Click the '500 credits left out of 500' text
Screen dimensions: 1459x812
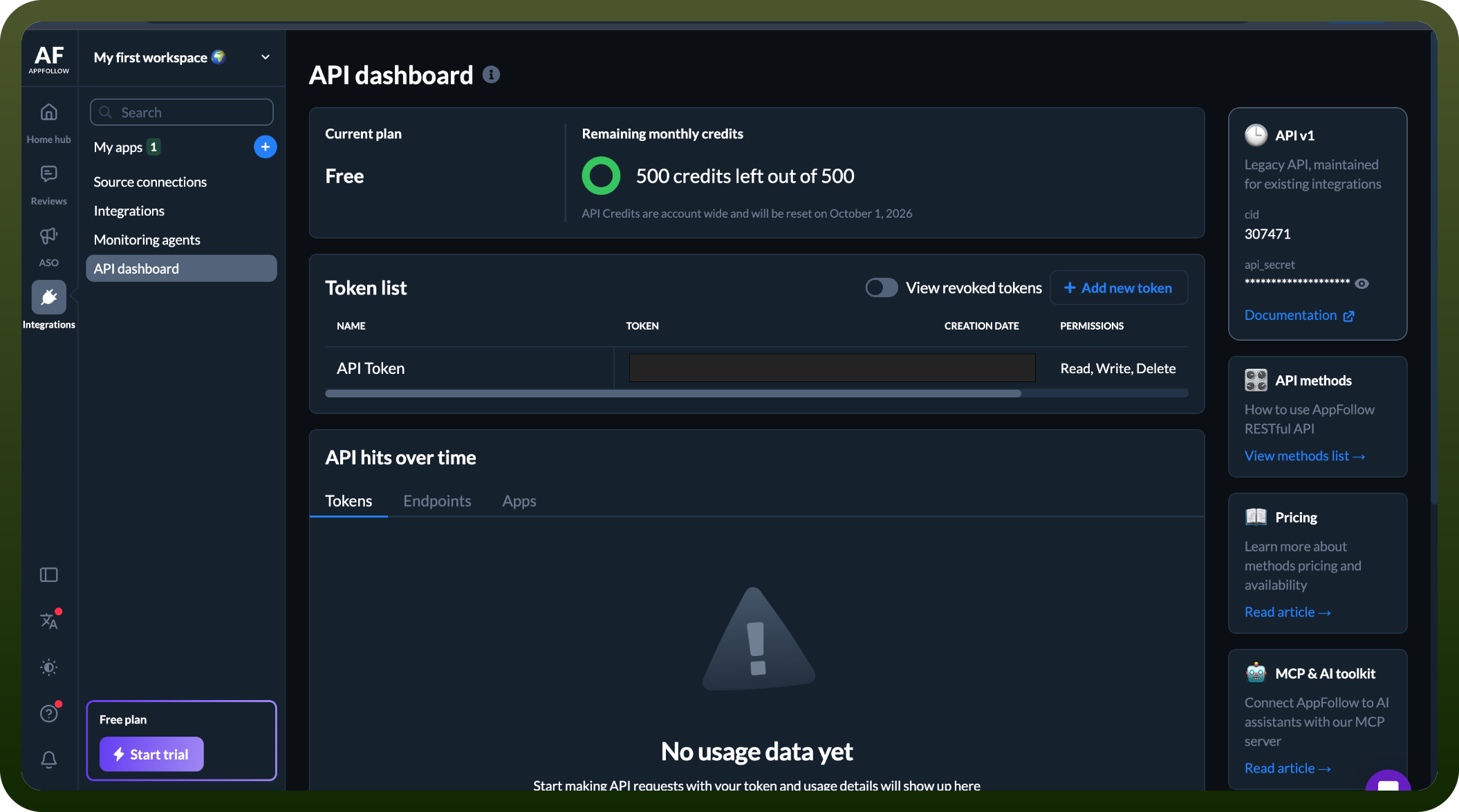pyautogui.click(x=745, y=176)
